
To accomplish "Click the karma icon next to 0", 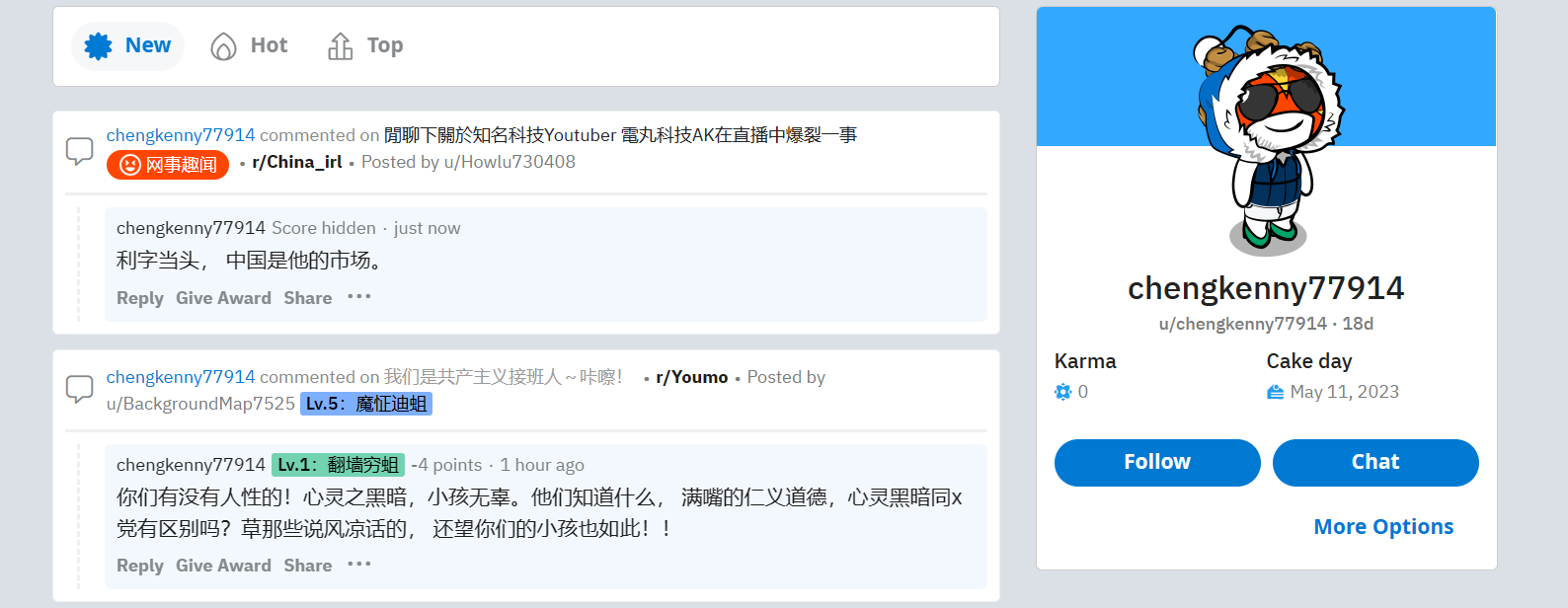I will pyautogui.click(x=1063, y=392).
